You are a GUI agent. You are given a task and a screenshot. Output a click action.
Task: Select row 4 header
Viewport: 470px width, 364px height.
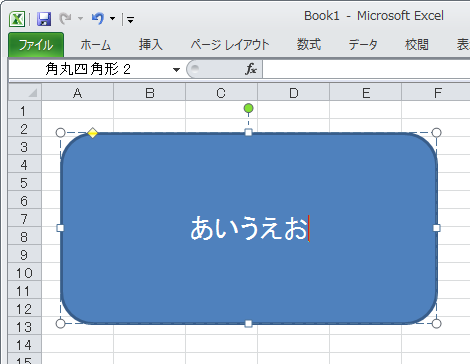[25, 164]
